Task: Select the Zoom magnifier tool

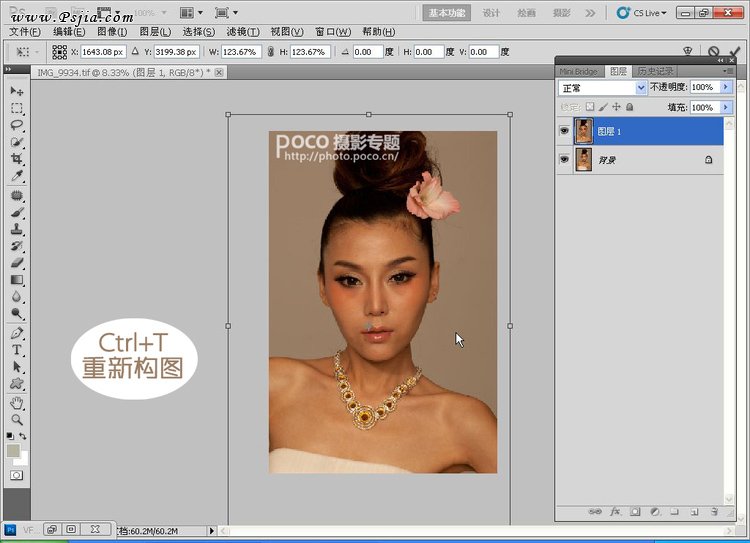Action: pos(17,420)
